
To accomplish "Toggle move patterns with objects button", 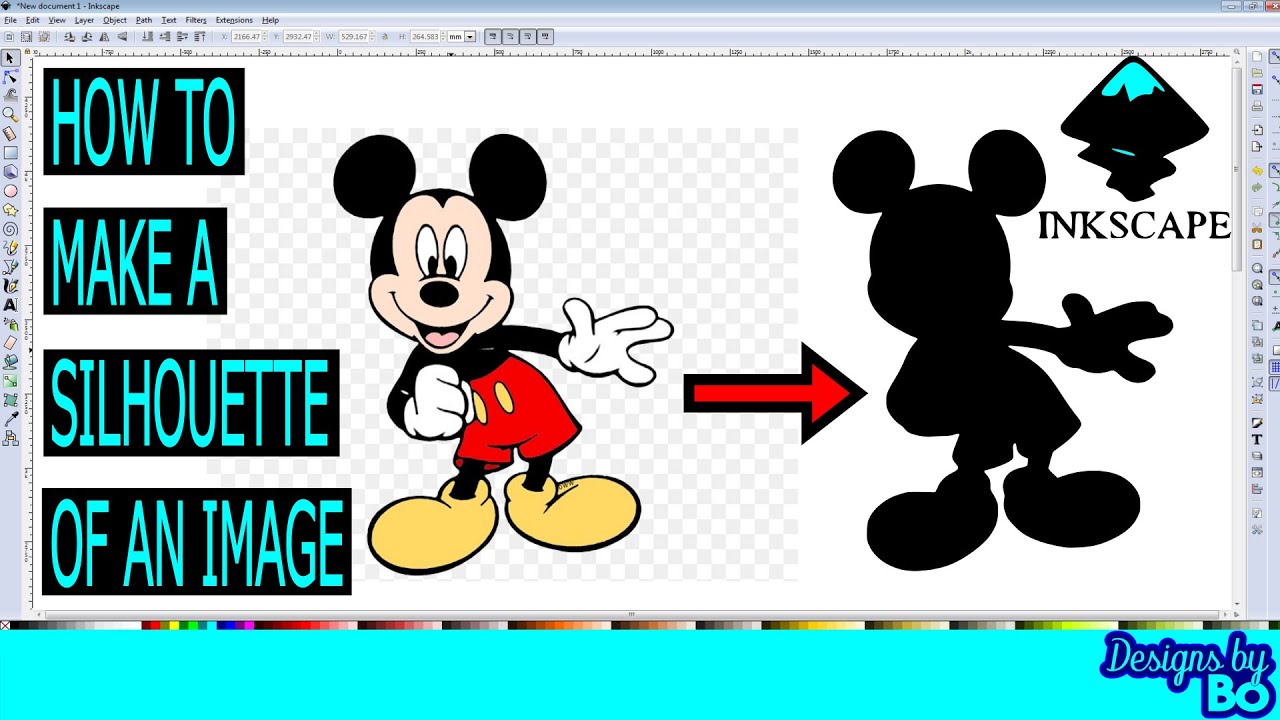I will [545, 37].
